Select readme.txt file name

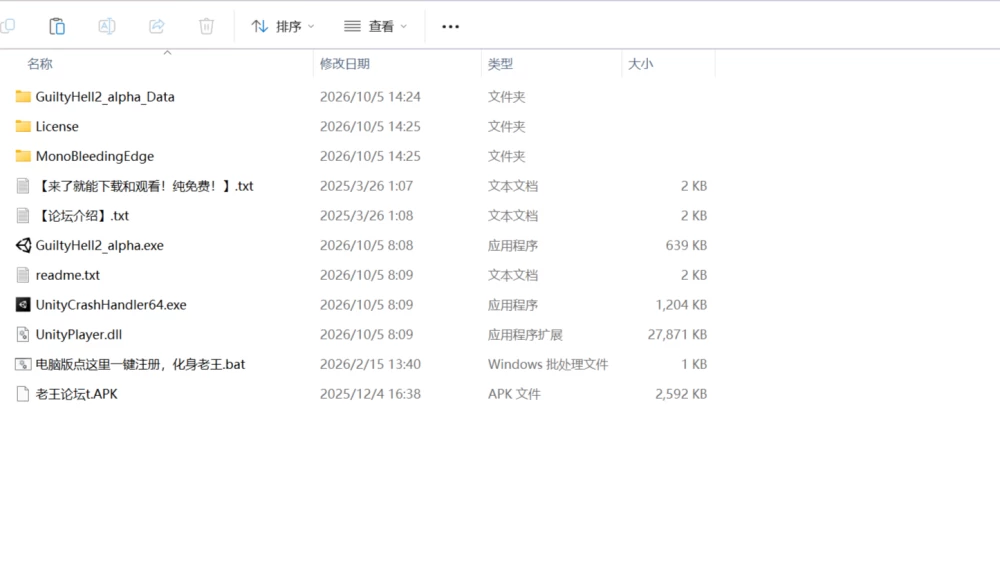pyautogui.click(x=68, y=275)
